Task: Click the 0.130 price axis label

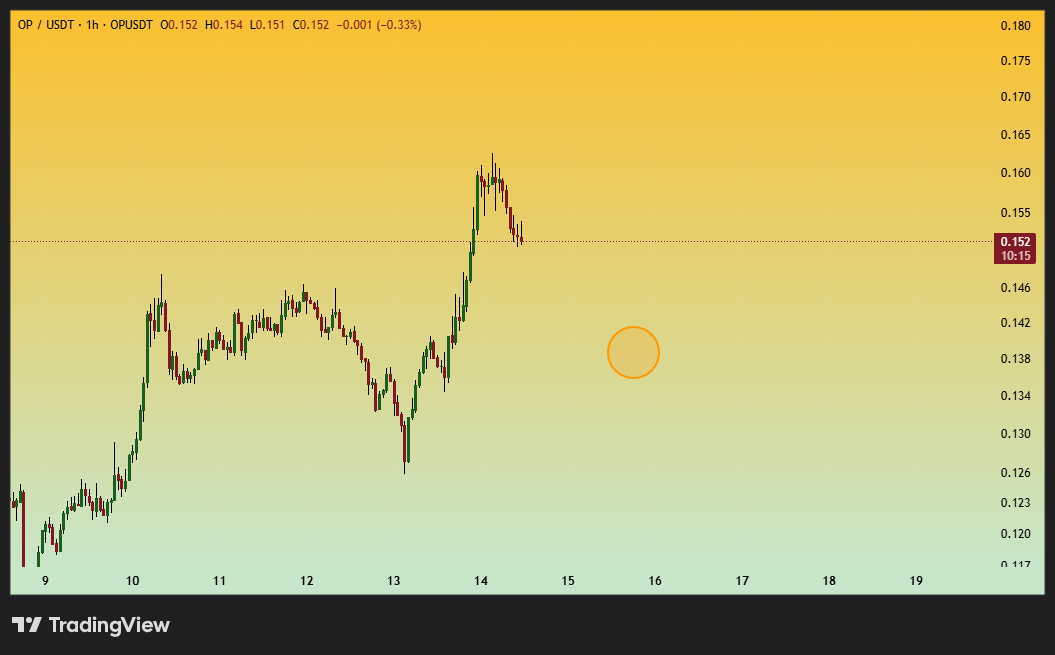Action: tap(1015, 434)
